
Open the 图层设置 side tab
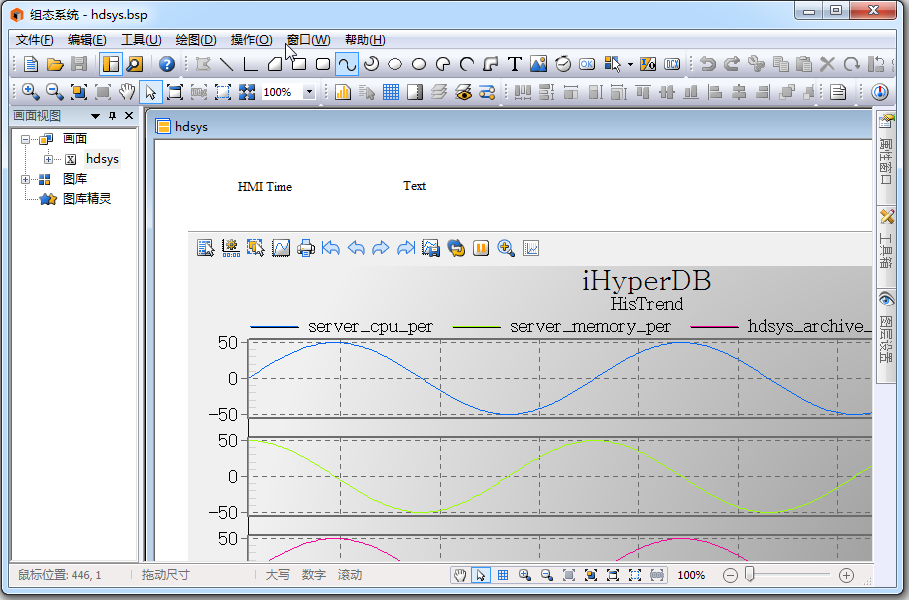point(886,336)
